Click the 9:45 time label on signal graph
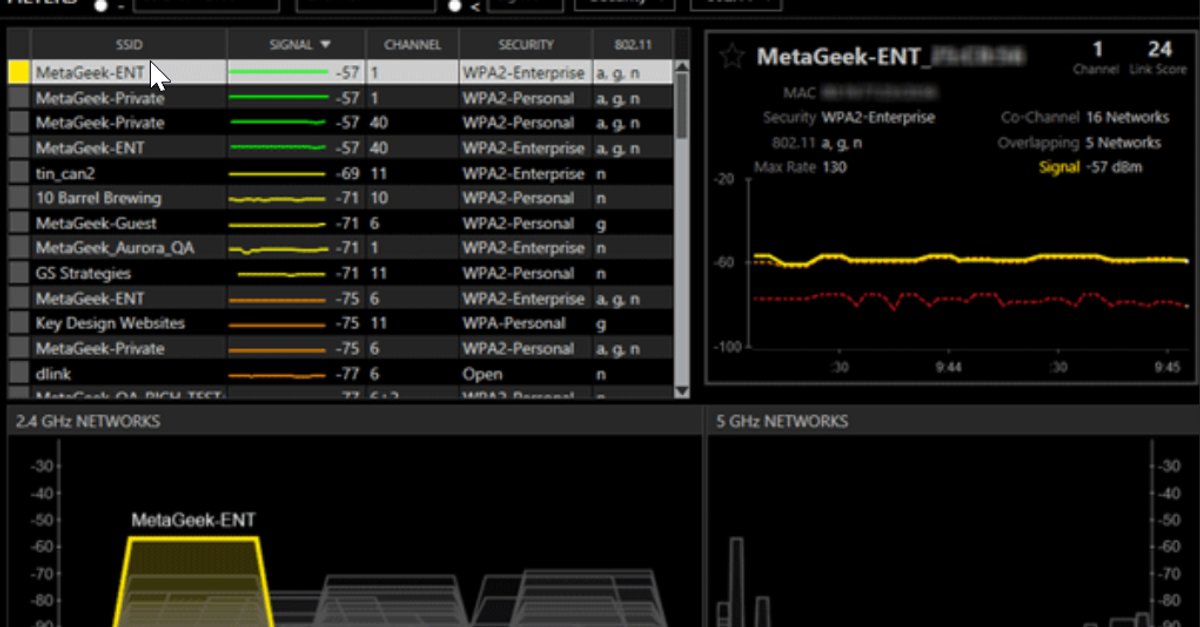Screen dimensions: 1200x627 pos(1166,367)
